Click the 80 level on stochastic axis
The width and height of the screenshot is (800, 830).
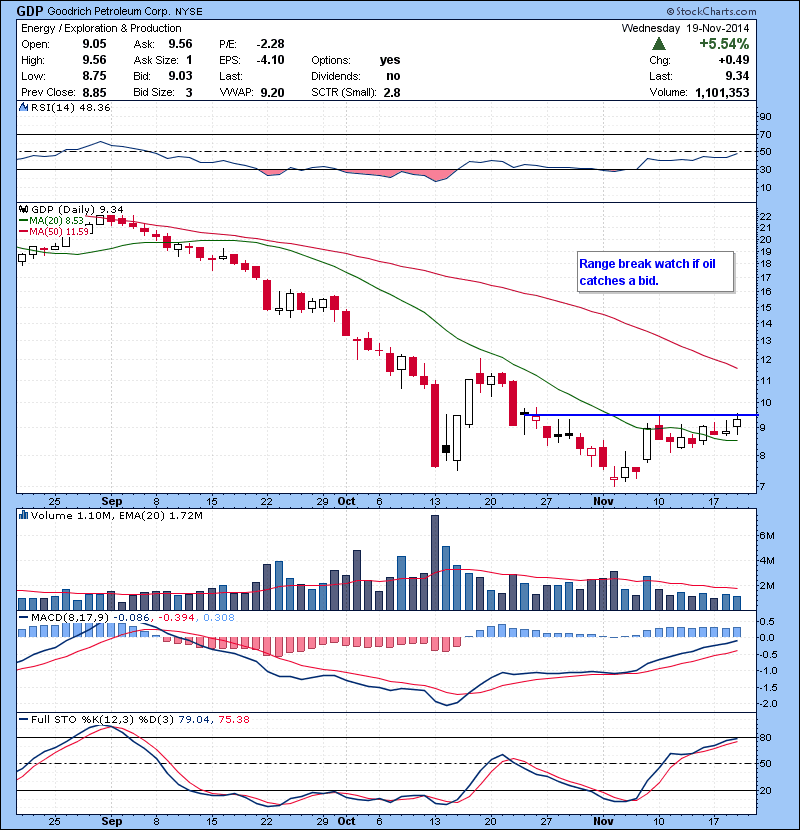coord(766,737)
